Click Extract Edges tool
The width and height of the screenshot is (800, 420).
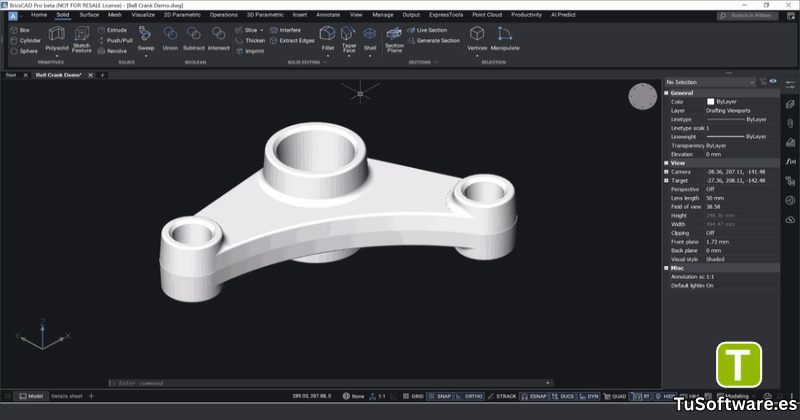(292, 40)
